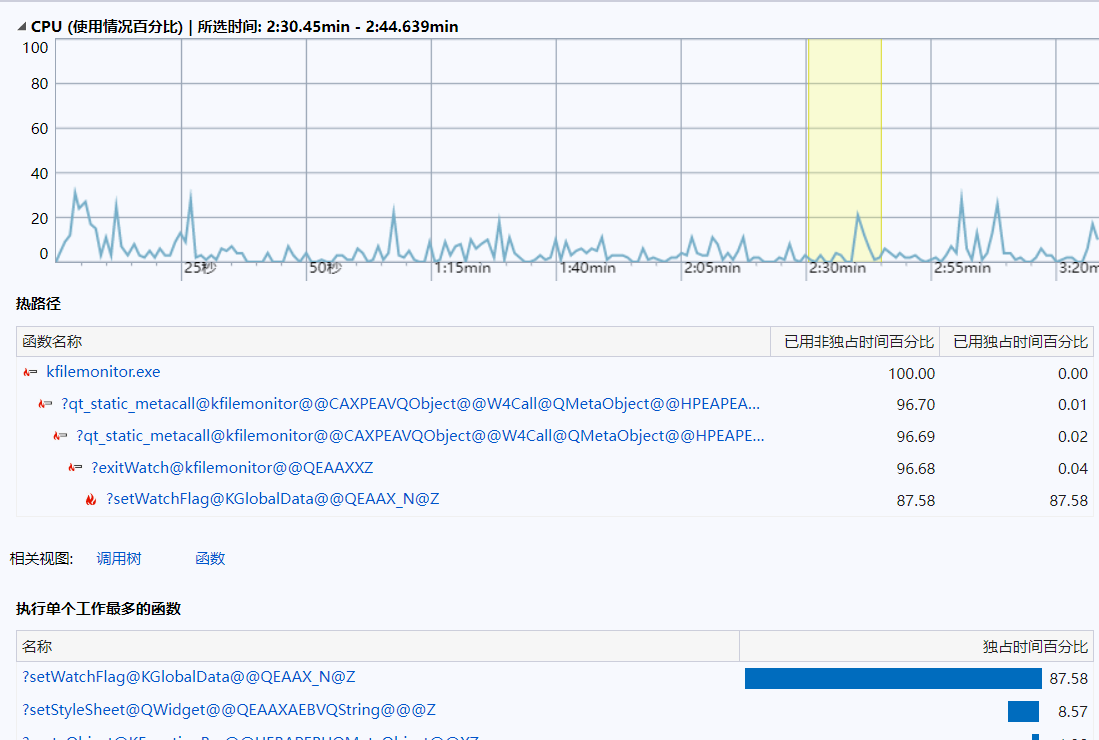Click the 1:15min marker on timeline
1099x740 pixels.
(462, 268)
